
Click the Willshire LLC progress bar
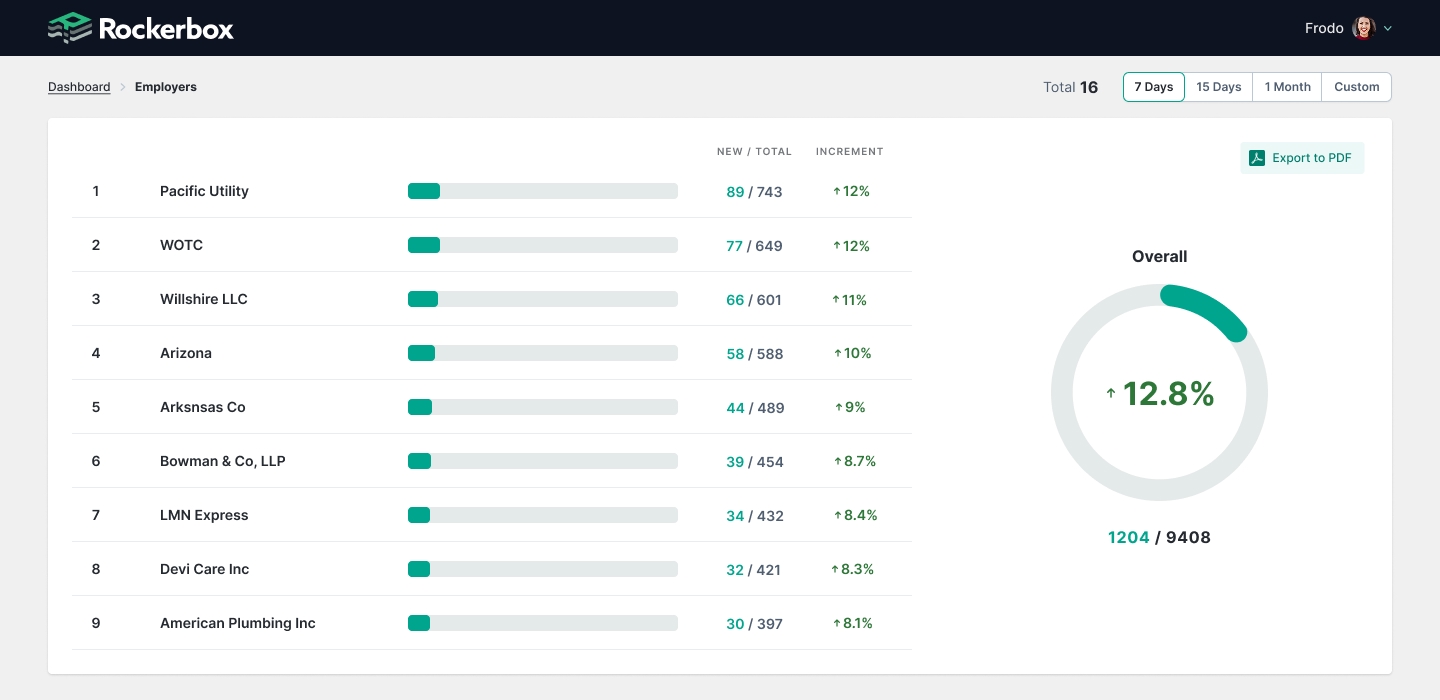click(x=542, y=299)
